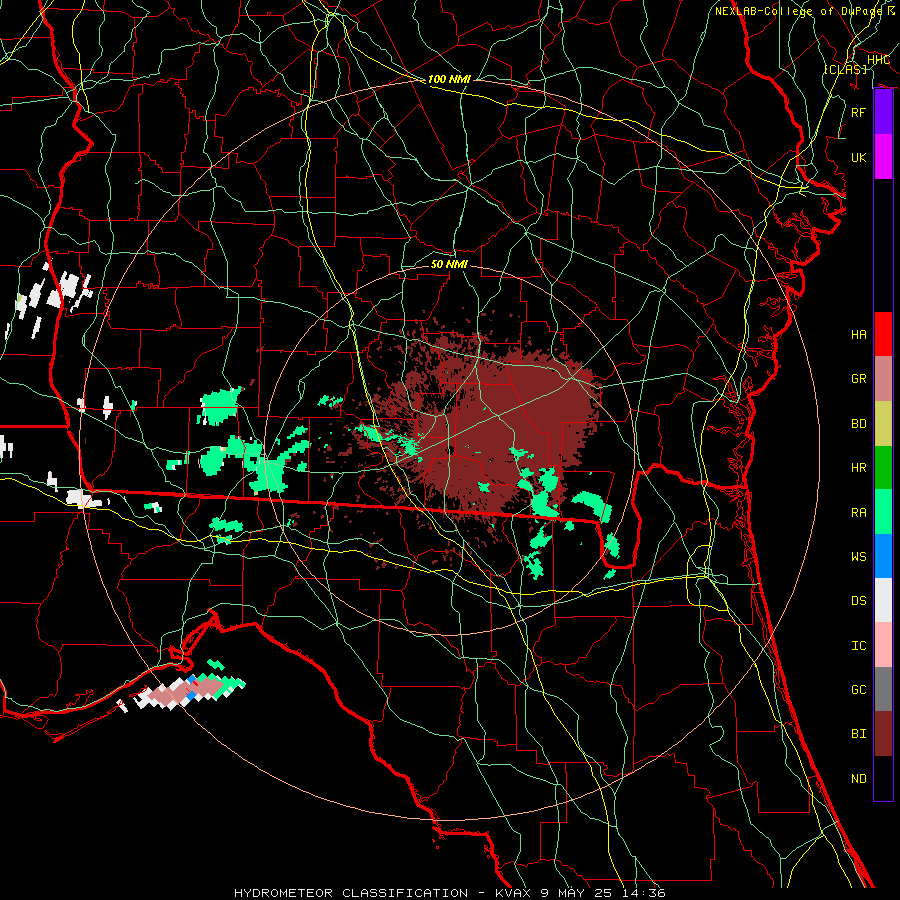The width and height of the screenshot is (900, 900).
Task: Click the 'HHC' product label
Action: point(879,60)
